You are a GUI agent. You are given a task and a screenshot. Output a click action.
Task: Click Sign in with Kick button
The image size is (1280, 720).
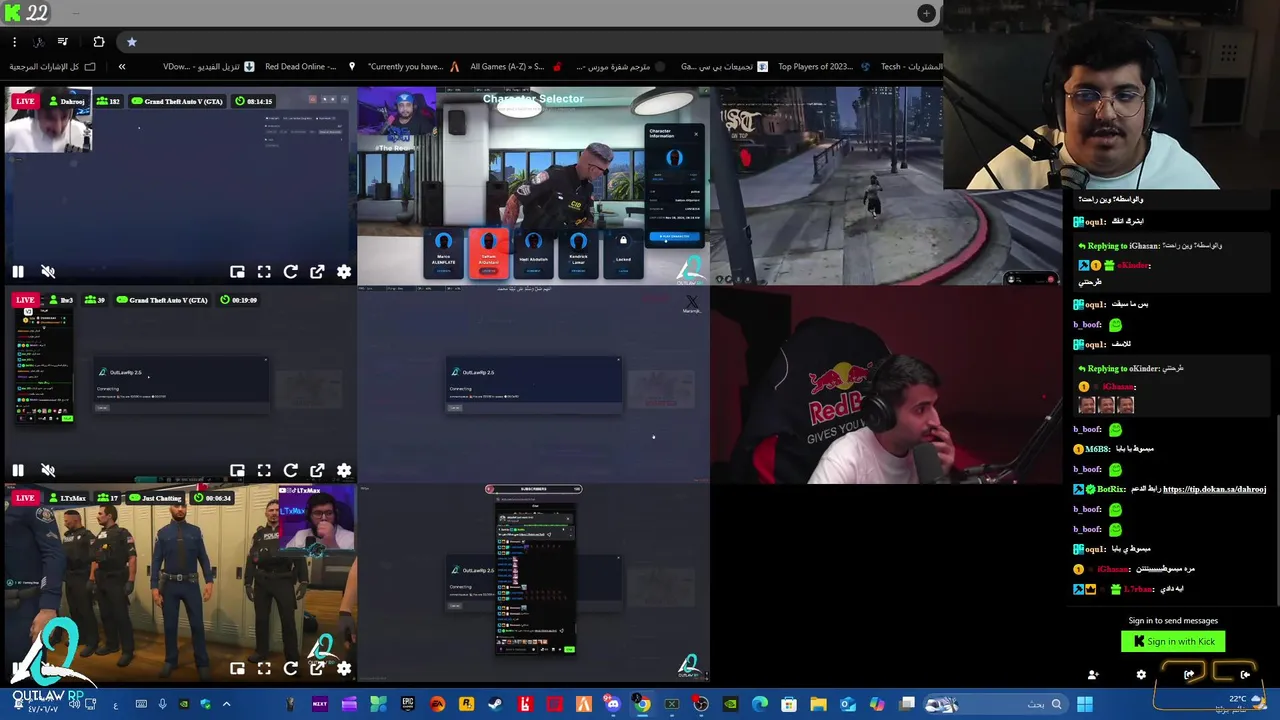click(1173, 642)
